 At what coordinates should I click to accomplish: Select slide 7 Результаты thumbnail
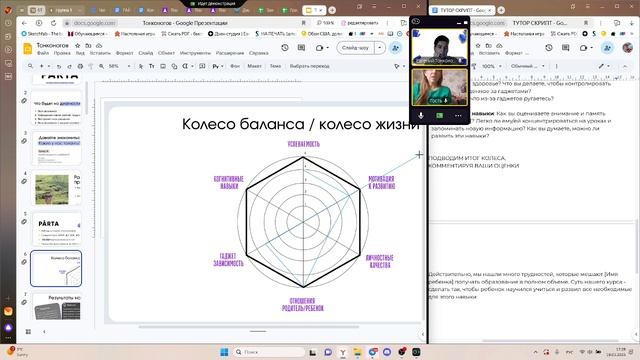coord(56,306)
